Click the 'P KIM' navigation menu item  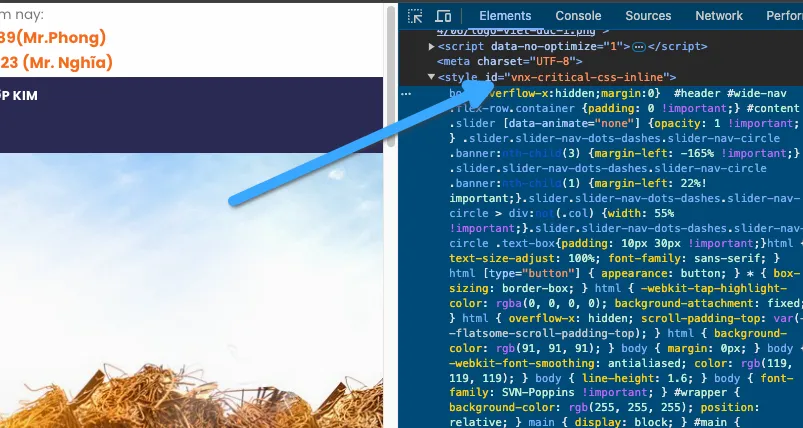click(19, 96)
